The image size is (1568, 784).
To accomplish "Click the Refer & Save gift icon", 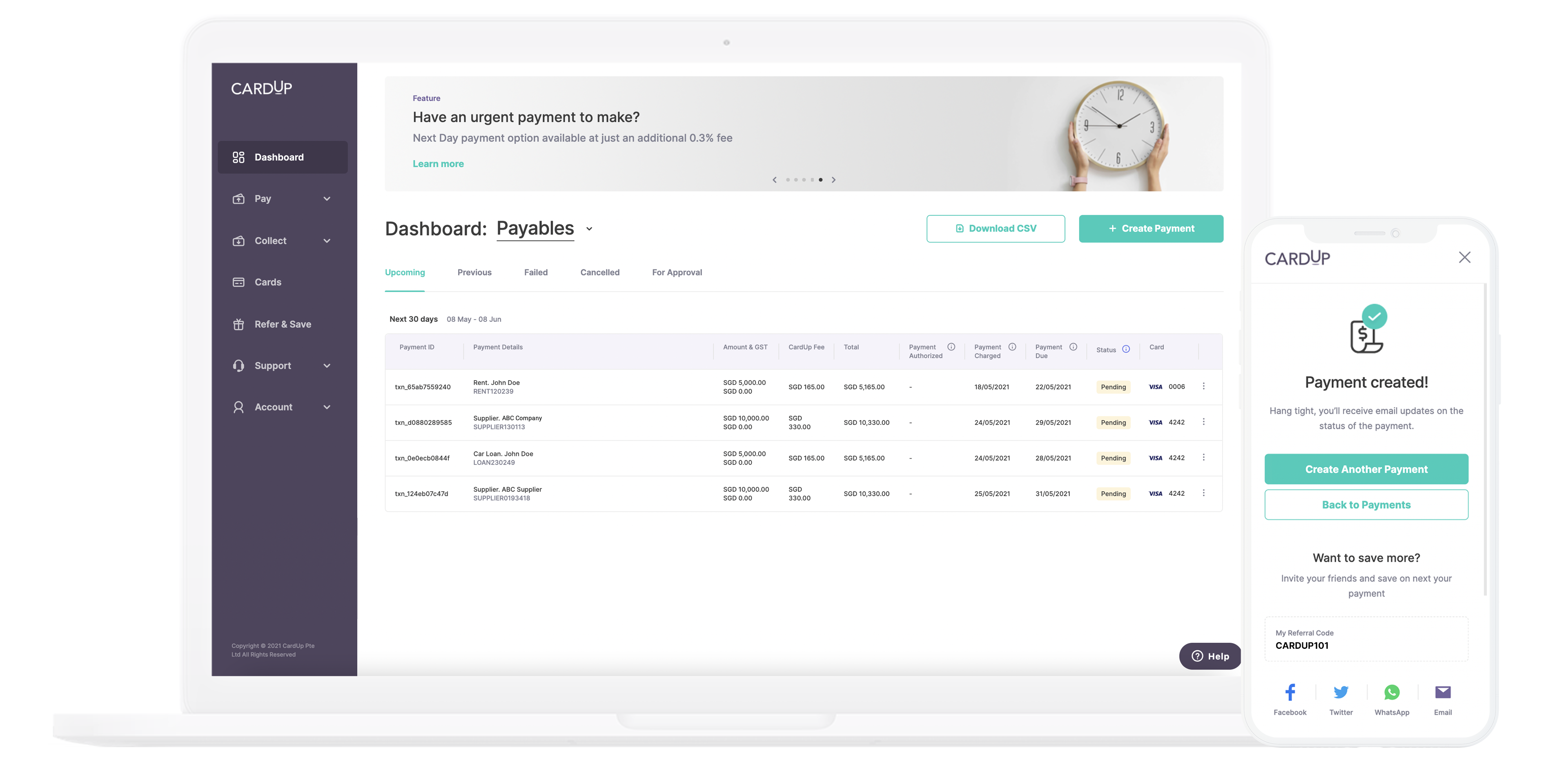I will tap(239, 324).
